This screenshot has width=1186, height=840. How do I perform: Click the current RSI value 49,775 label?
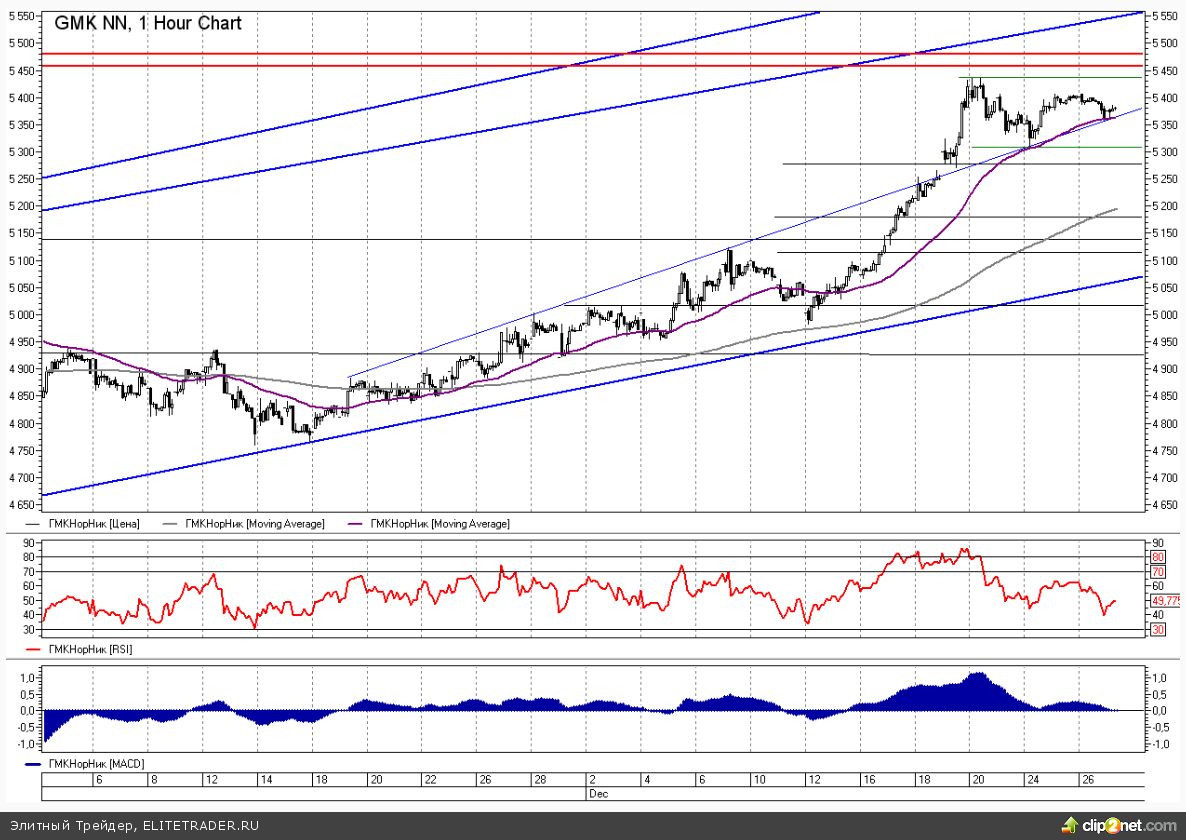tap(1167, 601)
